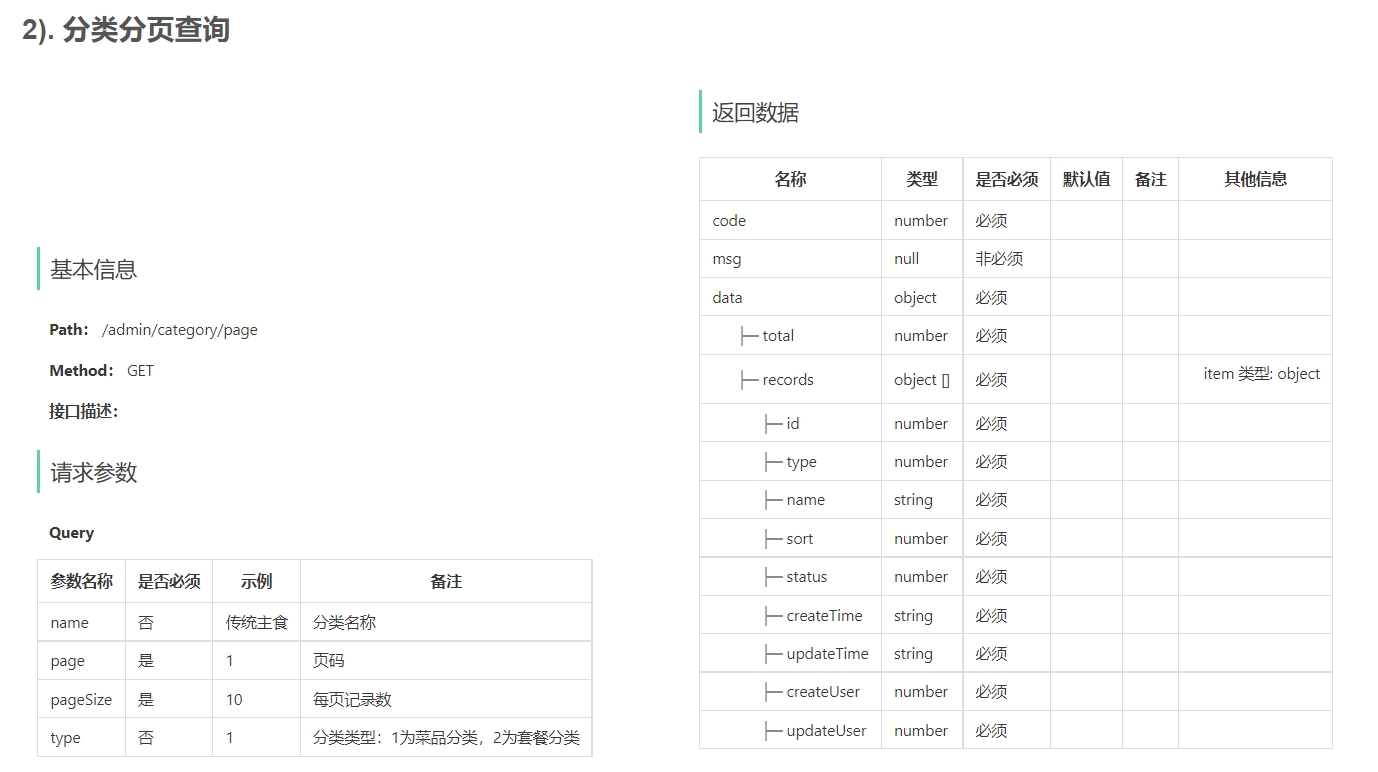The image size is (1378, 772).
Task: Select the "data" field name
Action: 727,298
